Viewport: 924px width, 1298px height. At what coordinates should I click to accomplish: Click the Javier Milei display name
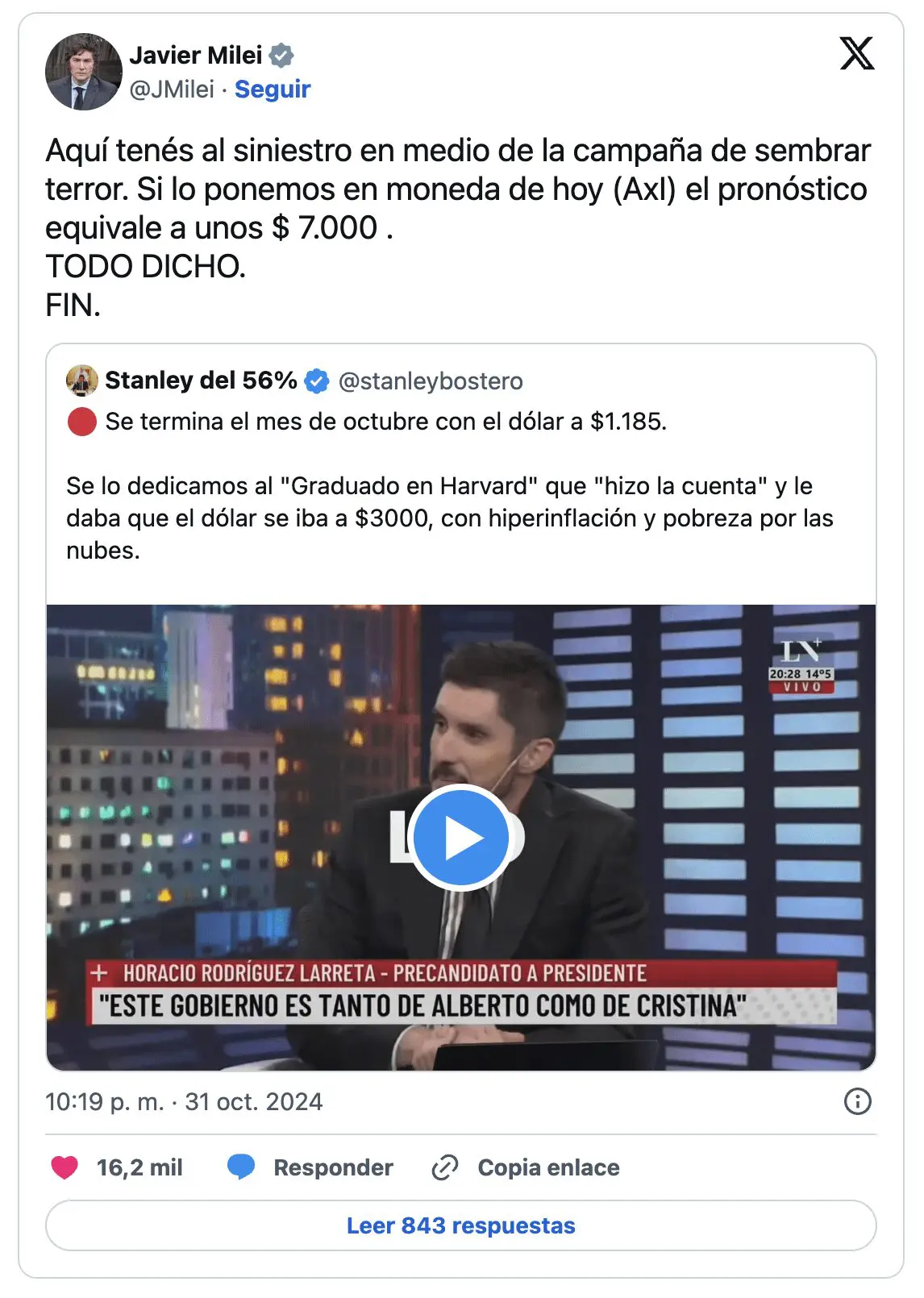click(196, 56)
